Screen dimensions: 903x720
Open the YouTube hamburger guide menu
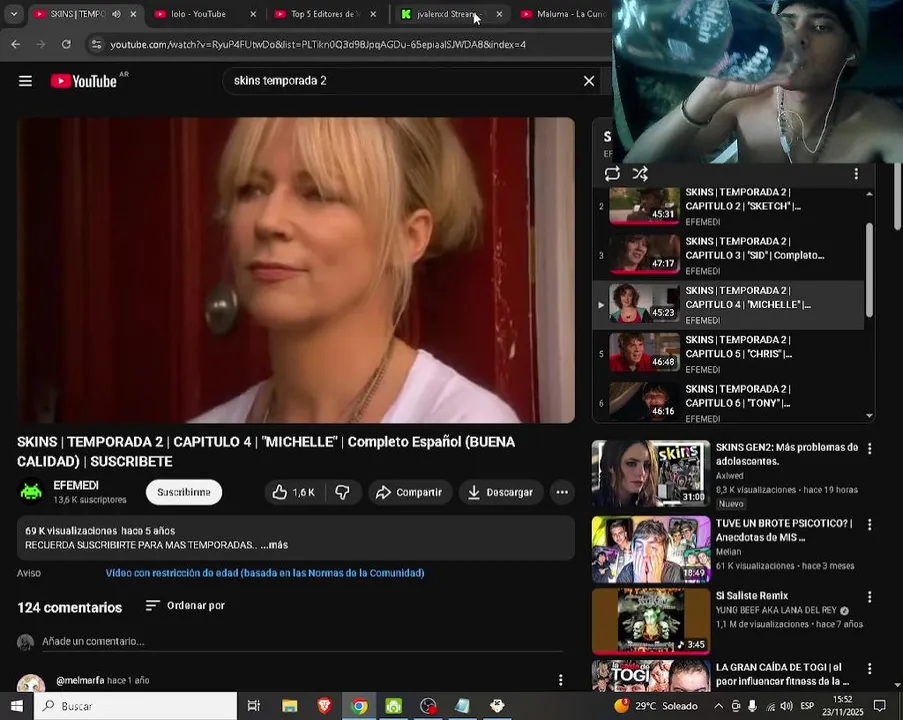pyautogui.click(x=25, y=81)
